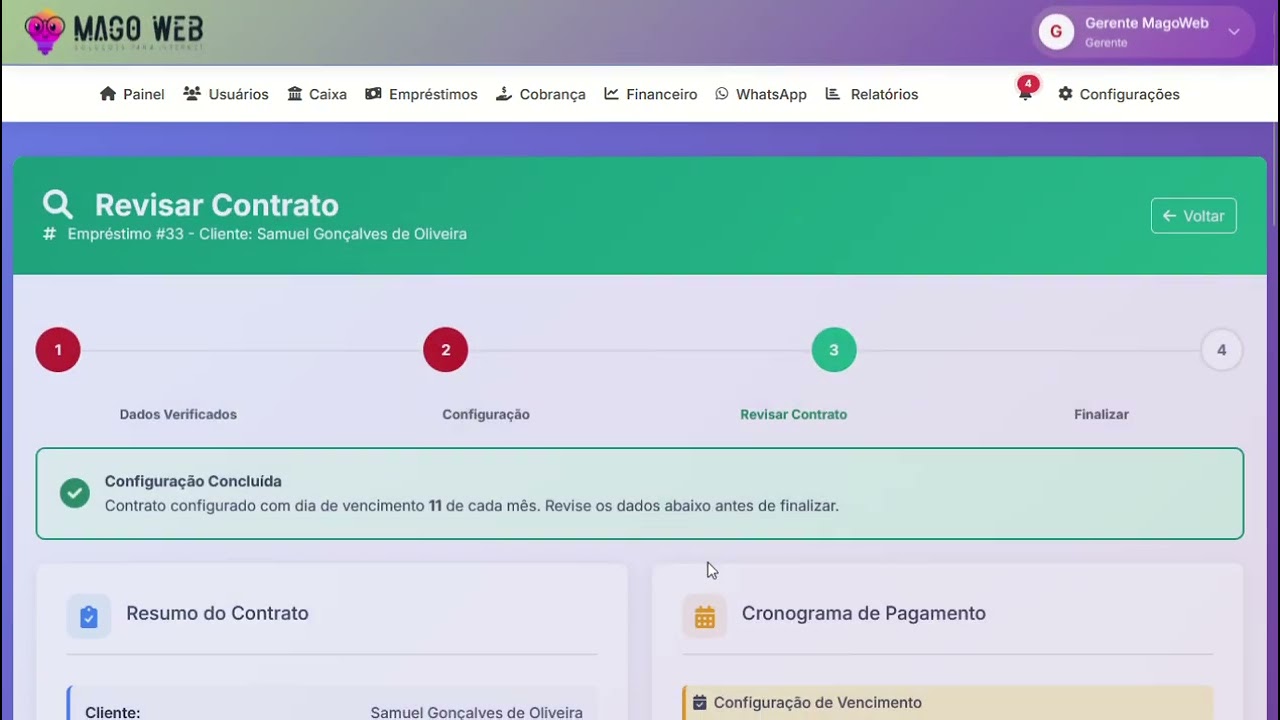Click the calendar-check icon beside Configuração de Vencimento

click(700, 703)
